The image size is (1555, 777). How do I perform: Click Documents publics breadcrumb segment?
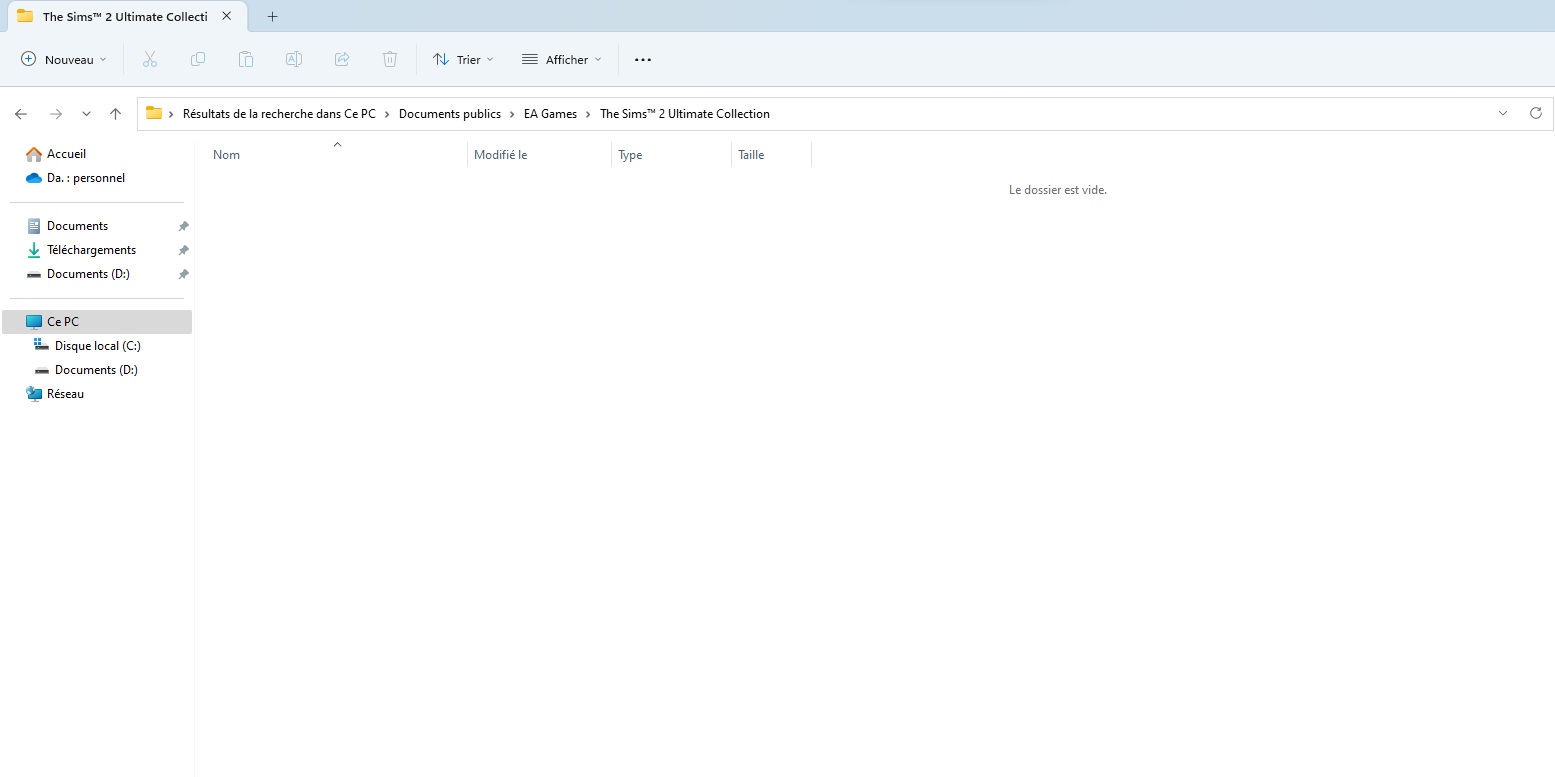coord(449,114)
